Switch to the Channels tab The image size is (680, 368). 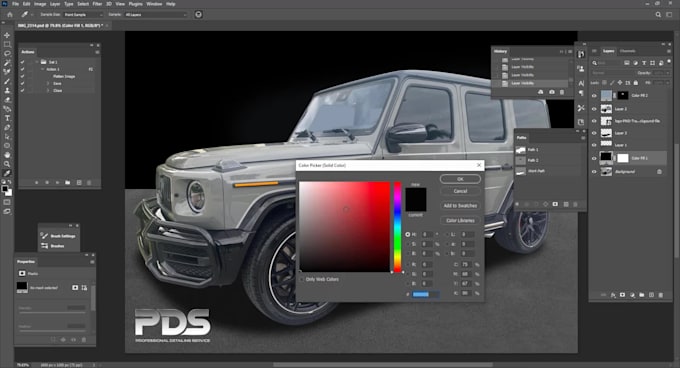[x=627, y=51]
